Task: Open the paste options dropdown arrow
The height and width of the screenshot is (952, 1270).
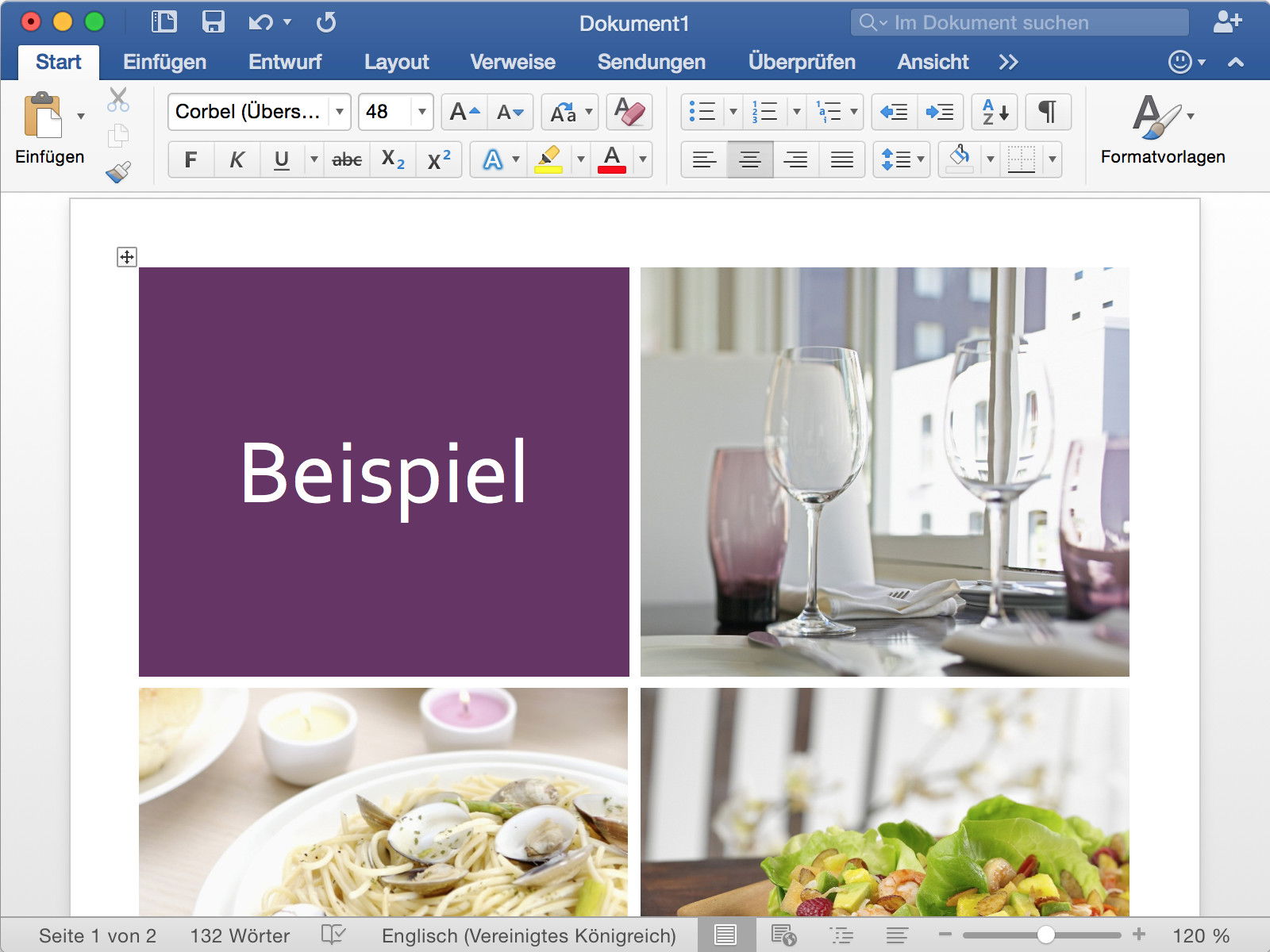Action: tap(81, 116)
